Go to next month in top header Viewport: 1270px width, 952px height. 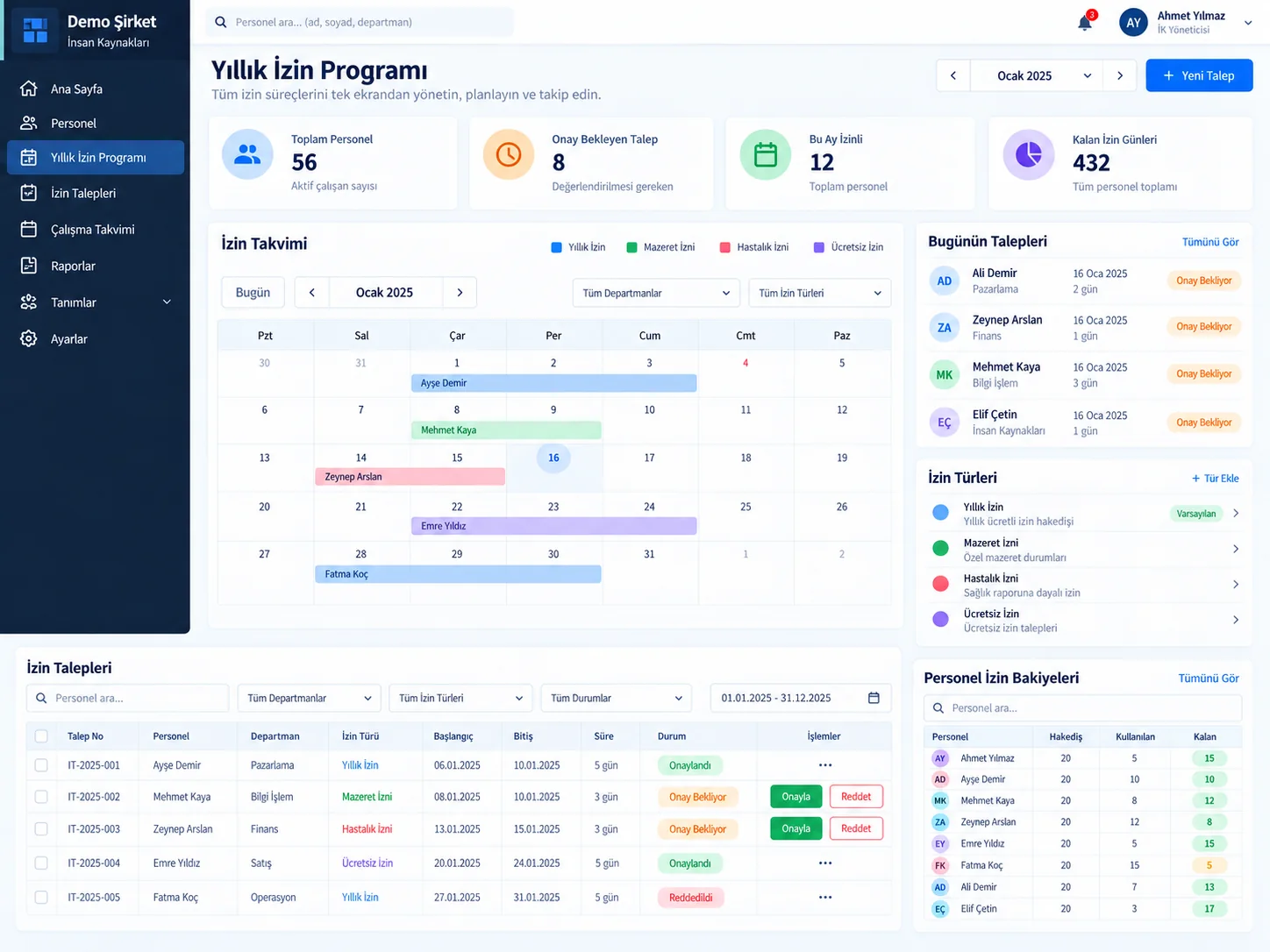1120,75
